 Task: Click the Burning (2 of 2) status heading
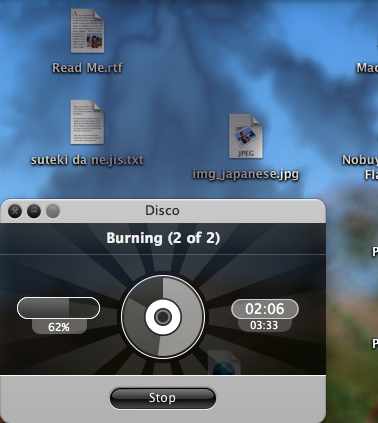point(163,238)
